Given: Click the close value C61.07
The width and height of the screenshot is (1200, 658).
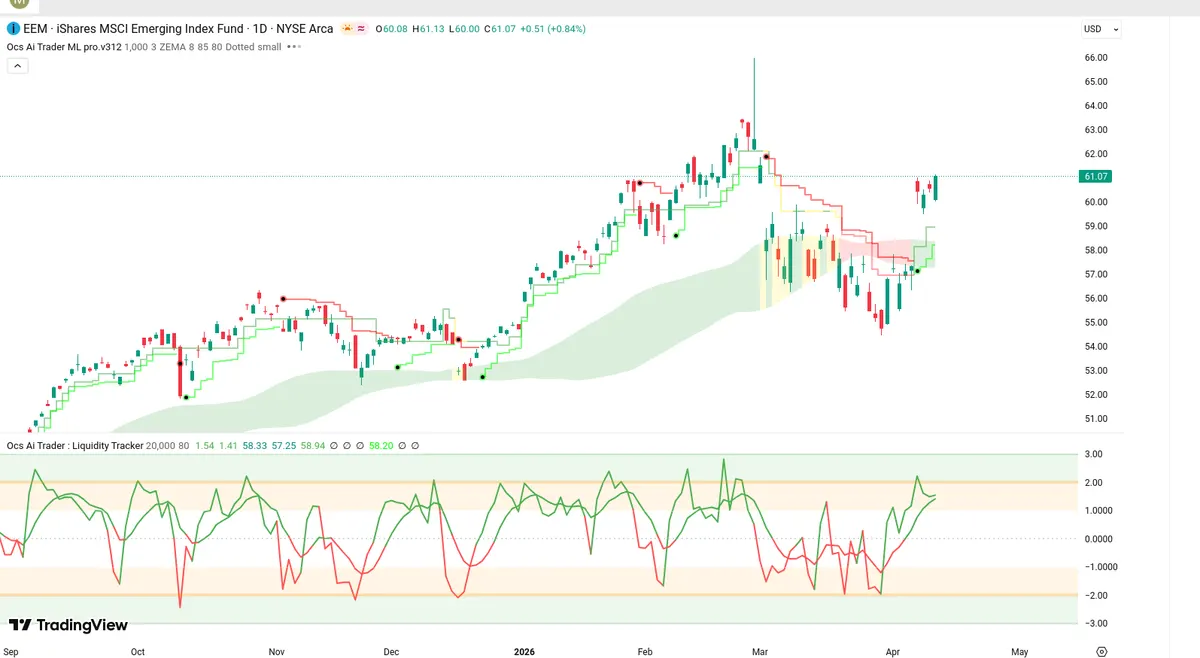Looking at the screenshot, I should [x=499, y=29].
